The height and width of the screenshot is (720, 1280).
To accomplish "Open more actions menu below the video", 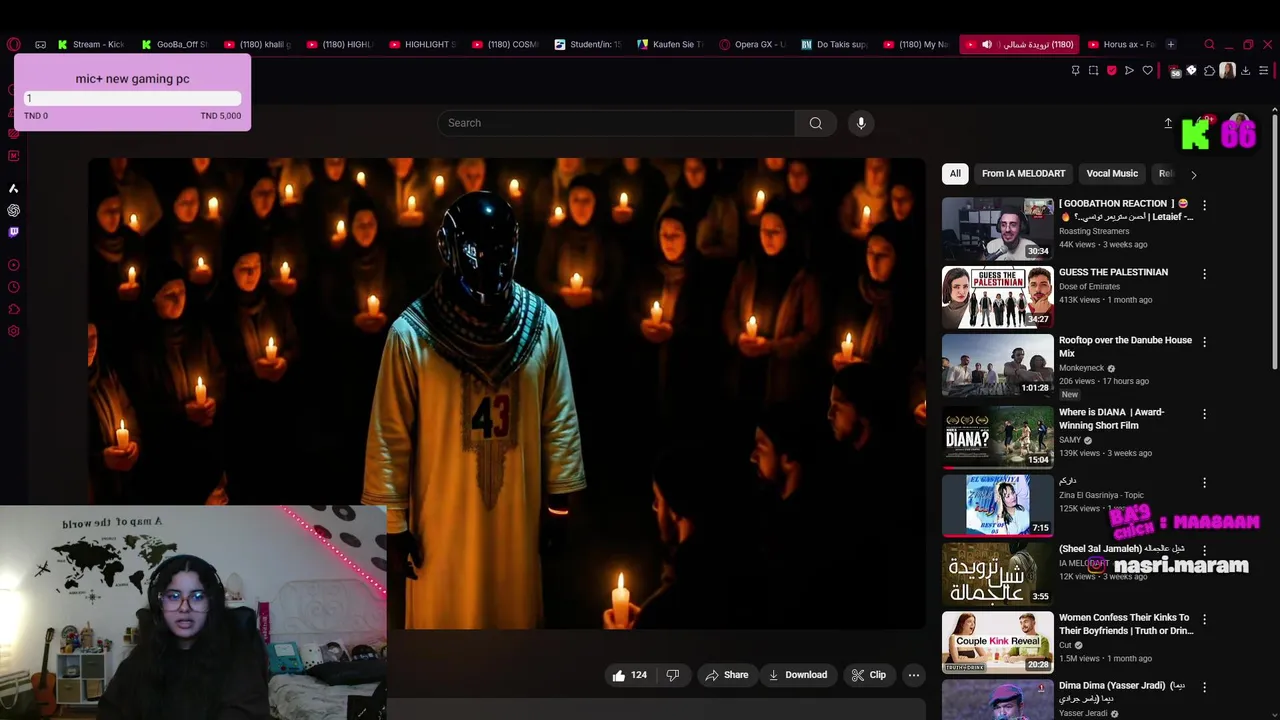I will pyautogui.click(x=913, y=675).
